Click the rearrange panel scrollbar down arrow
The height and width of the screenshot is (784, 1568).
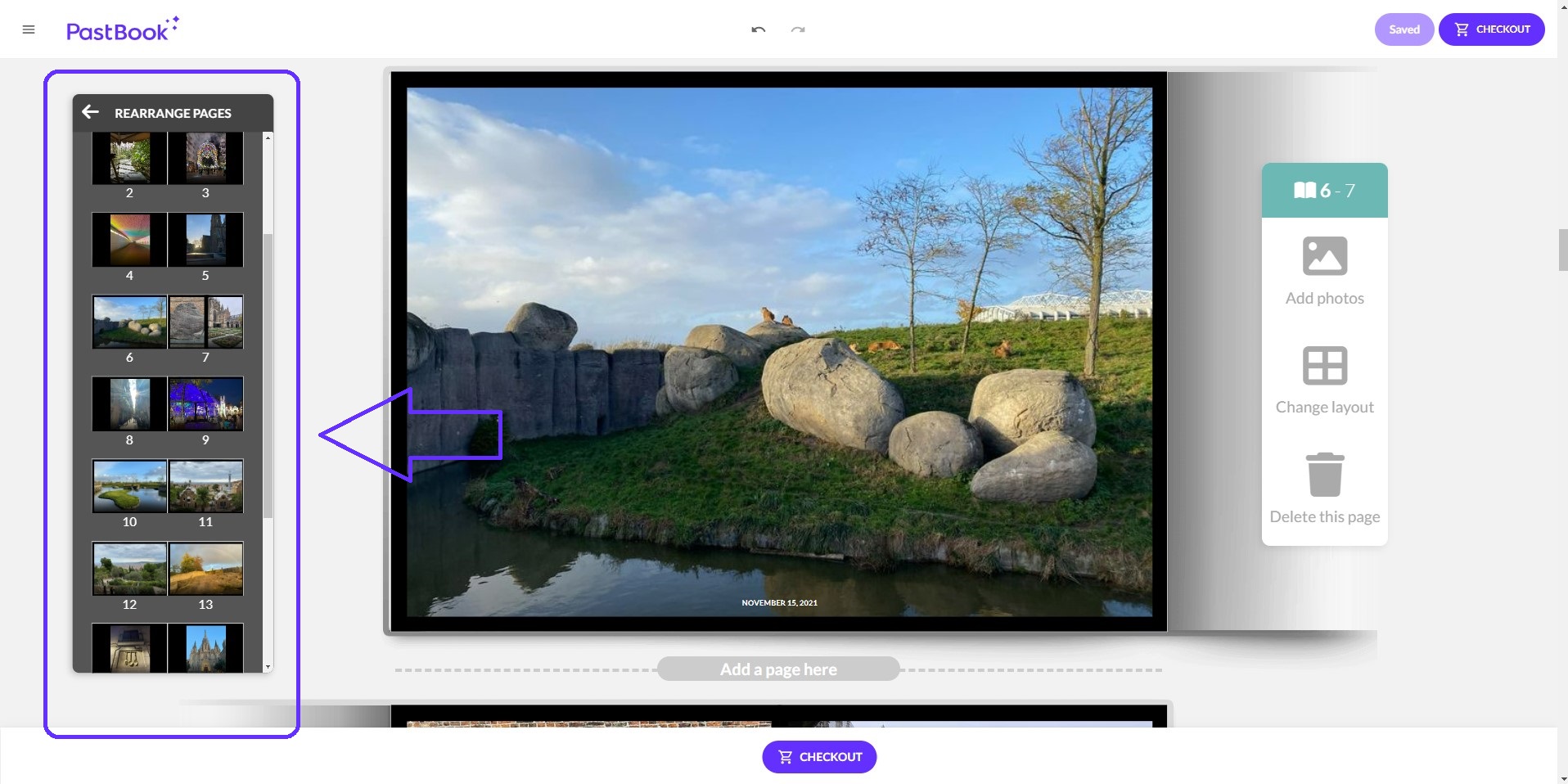pos(268,667)
